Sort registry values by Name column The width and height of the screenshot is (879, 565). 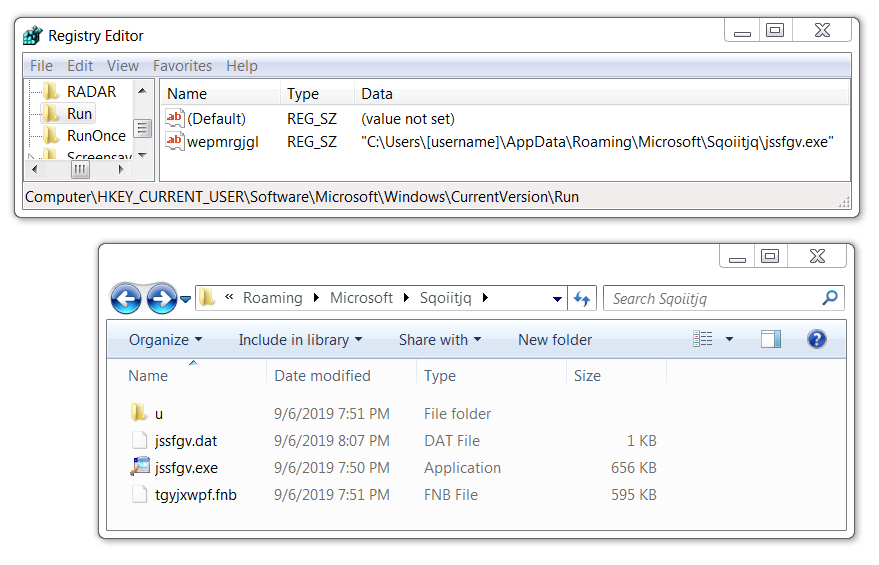[x=220, y=94]
